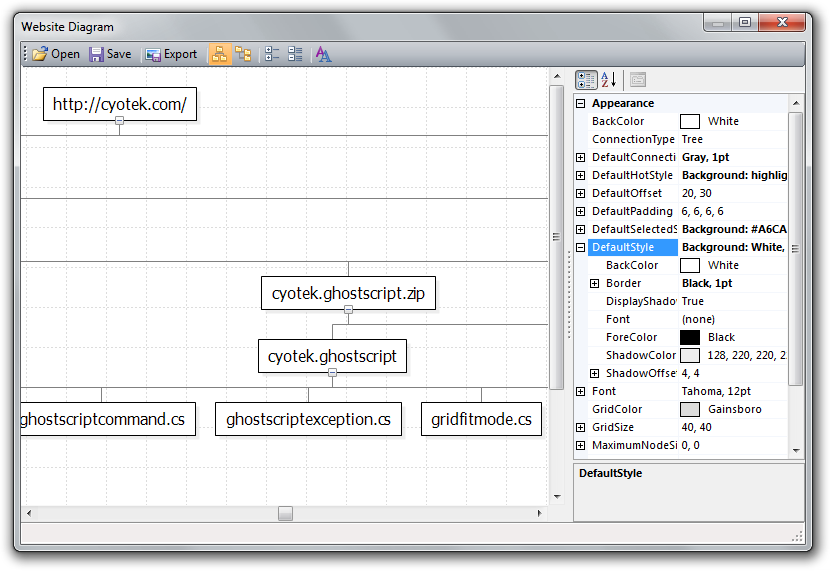
Task: Open the font chooser toolbar icon
Action: pyautogui.click(x=323, y=54)
